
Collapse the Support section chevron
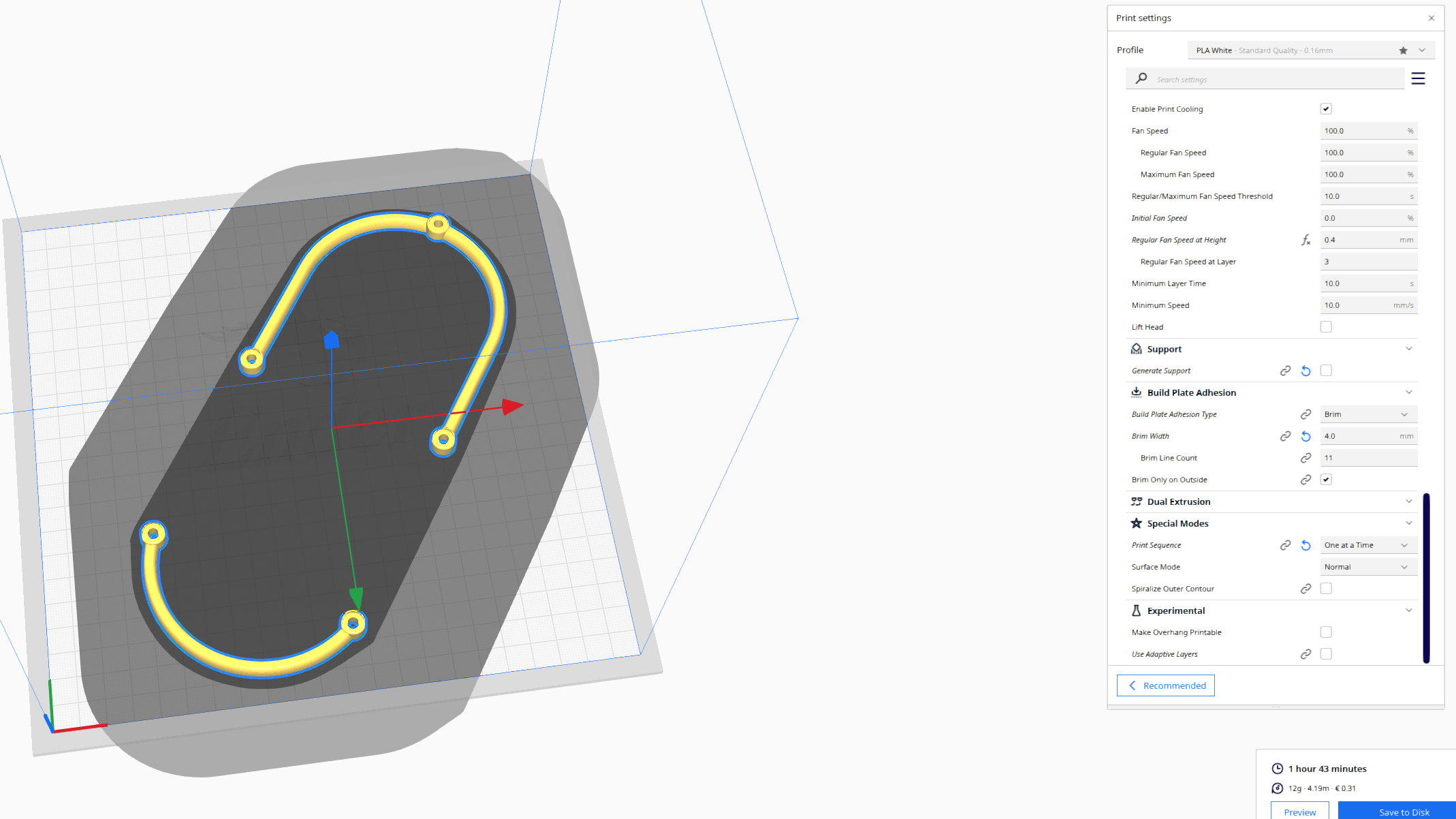1409,348
